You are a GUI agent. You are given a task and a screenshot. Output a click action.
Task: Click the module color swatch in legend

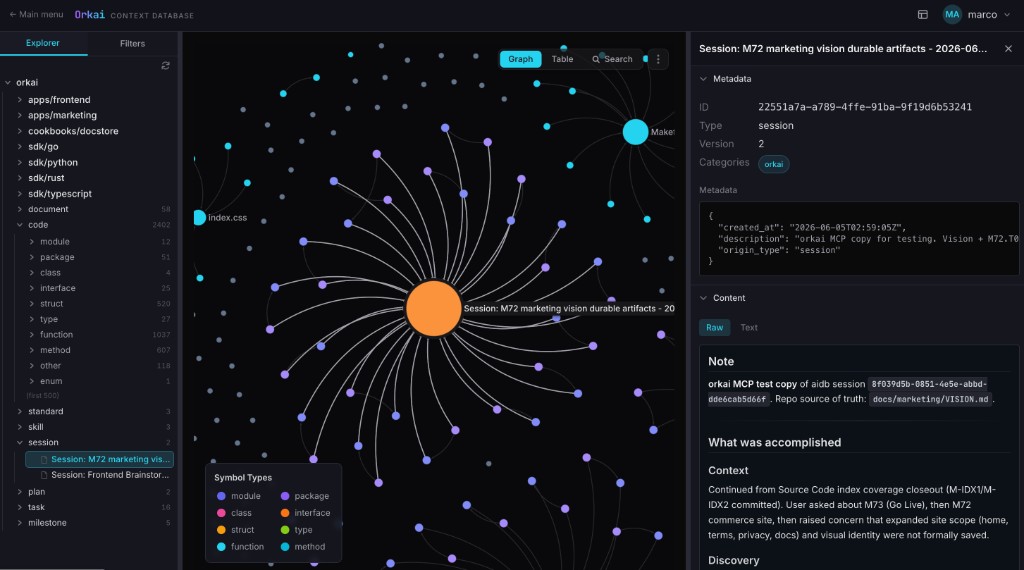(x=221, y=496)
